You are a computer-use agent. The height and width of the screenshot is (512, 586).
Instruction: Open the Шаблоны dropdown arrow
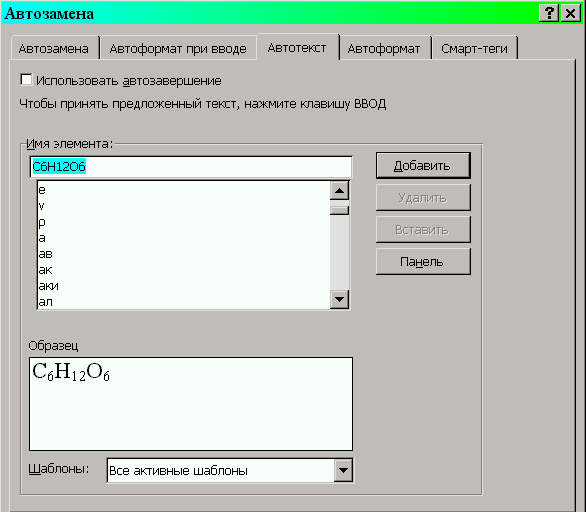[343, 470]
